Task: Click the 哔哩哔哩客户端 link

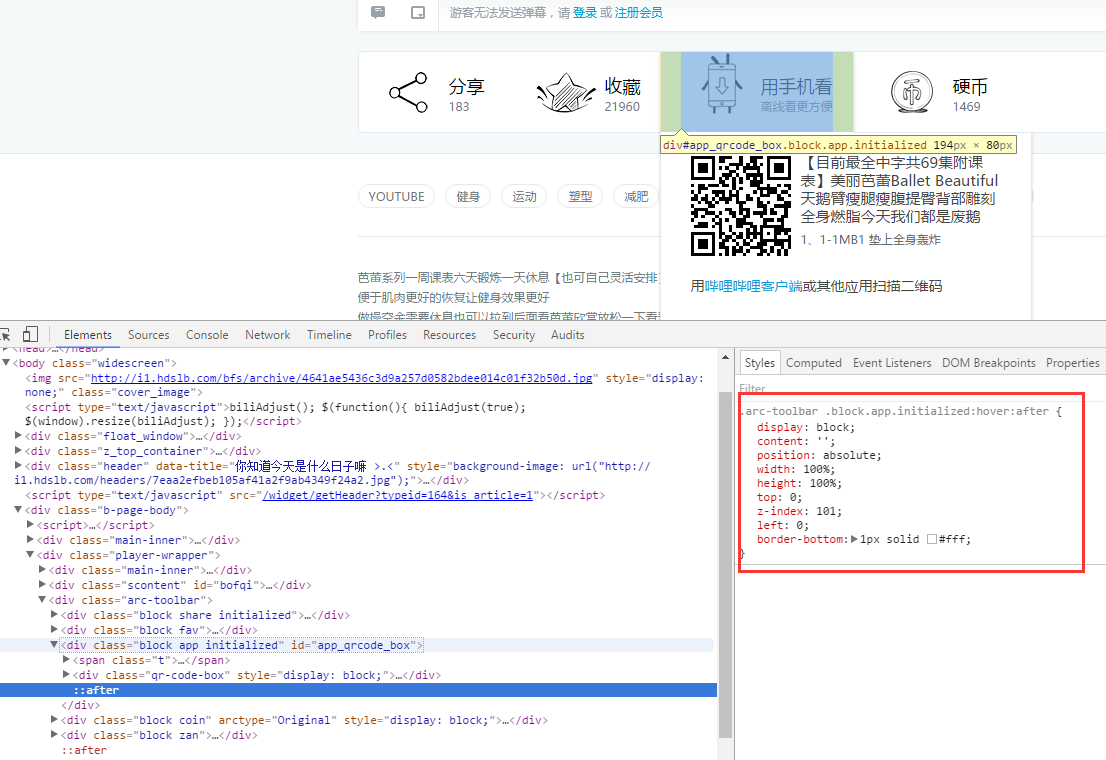Action: pyautogui.click(x=753, y=286)
